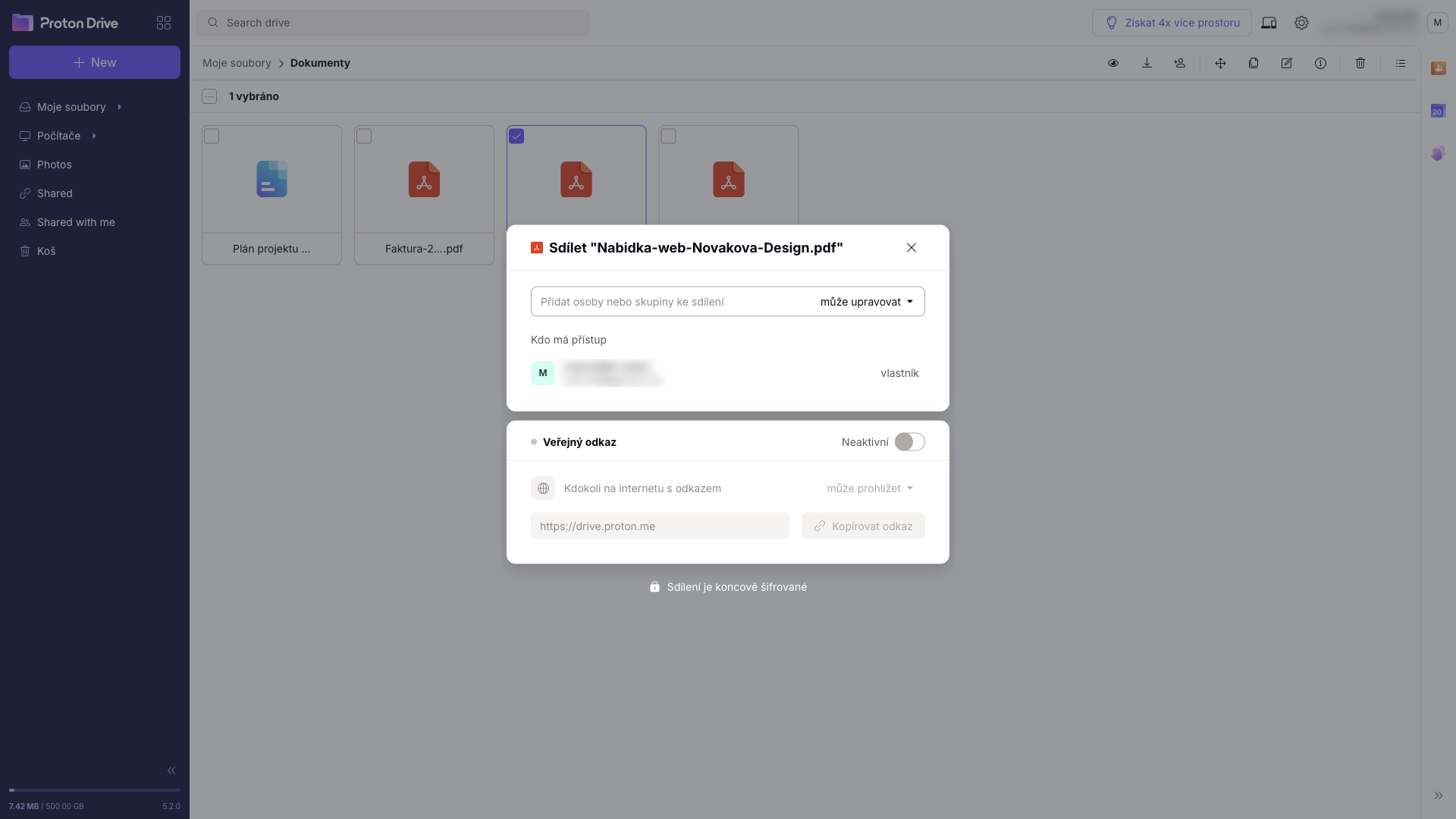Open Proton Contacts side panel icon
The width and height of the screenshot is (1456, 819).
pyautogui.click(x=1439, y=68)
